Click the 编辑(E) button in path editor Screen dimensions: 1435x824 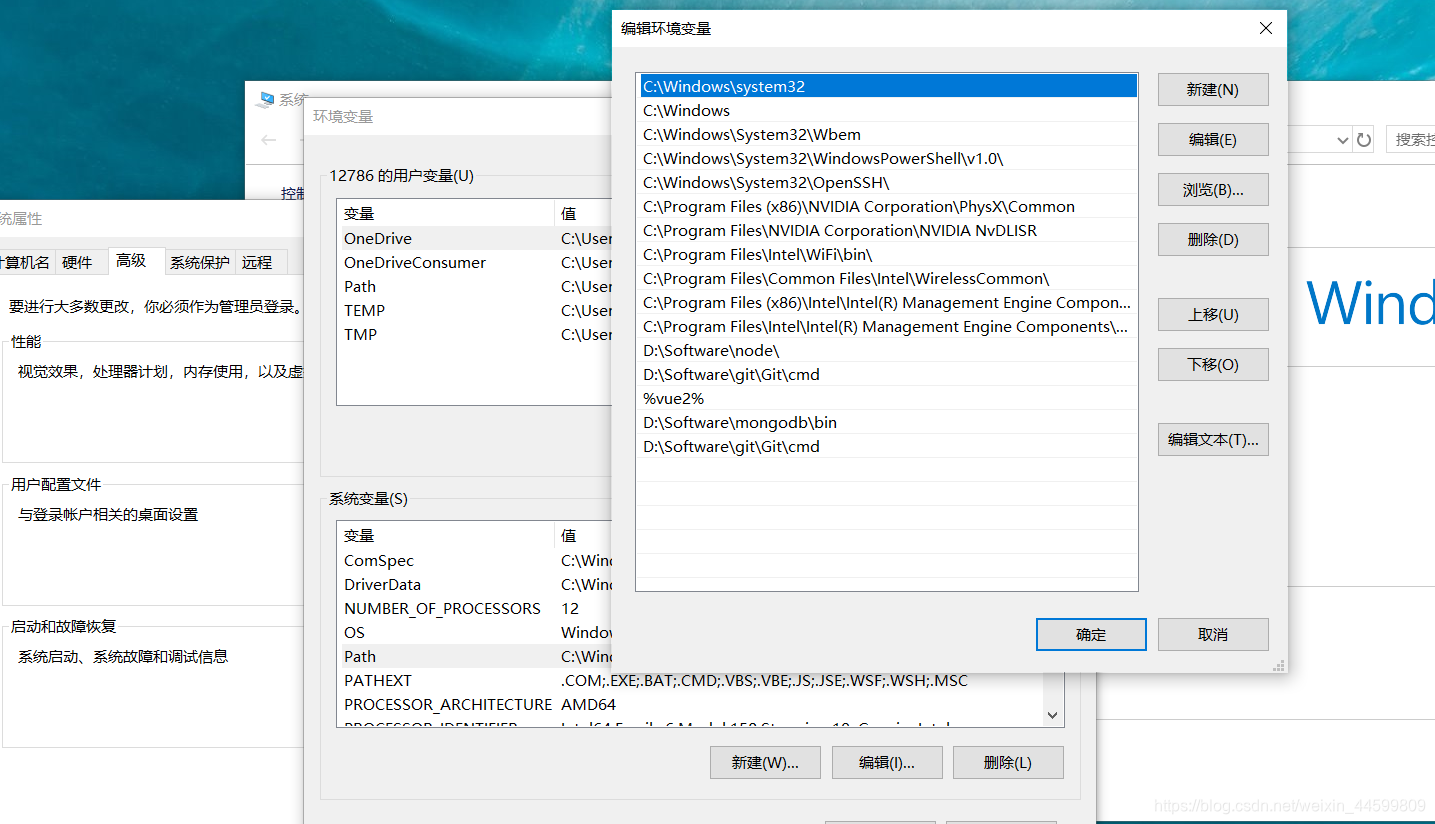pyautogui.click(x=1213, y=139)
